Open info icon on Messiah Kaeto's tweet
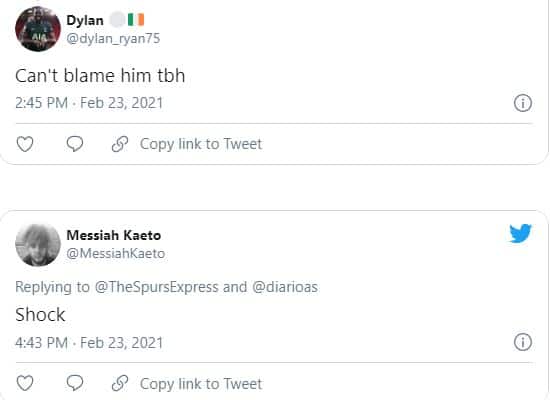The width and height of the screenshot is (550, 400). click(523, 342)
